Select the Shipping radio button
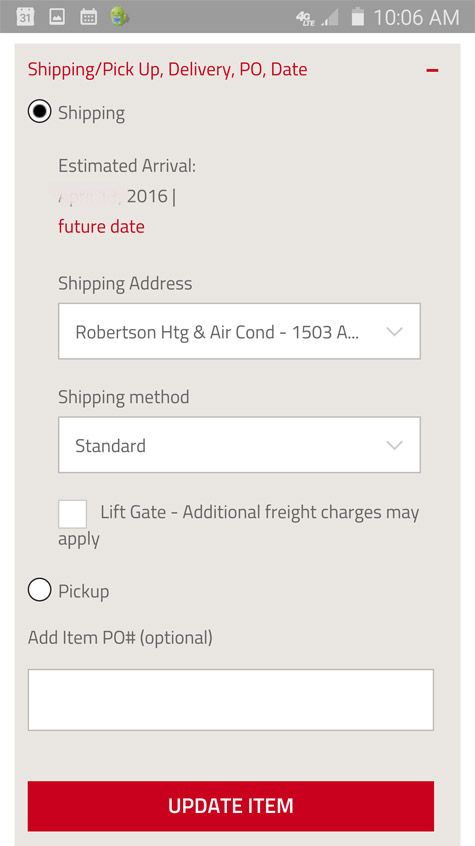Viewport: 475px width, 846px height. [x=39, y=112]
